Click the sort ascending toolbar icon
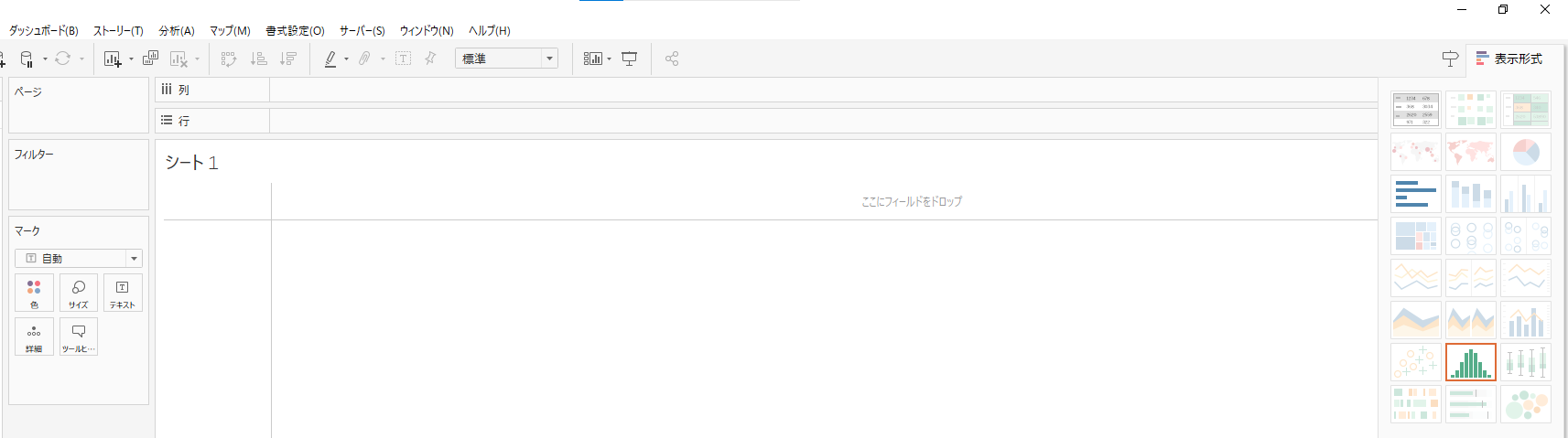The width and height of the screenshot is (1568, 438). pos(259,59)
